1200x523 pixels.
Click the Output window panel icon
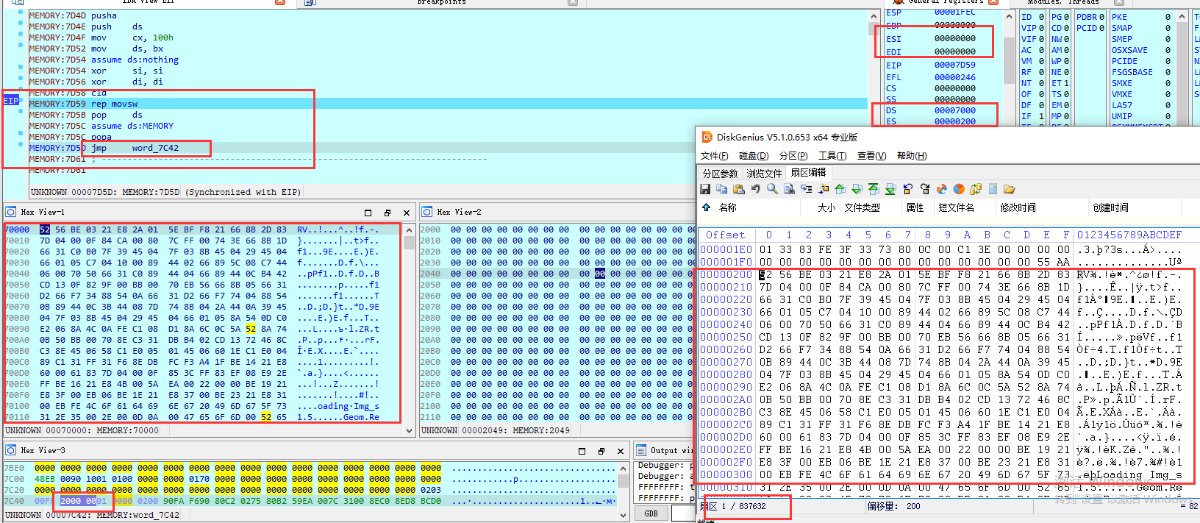pos(641,450)
